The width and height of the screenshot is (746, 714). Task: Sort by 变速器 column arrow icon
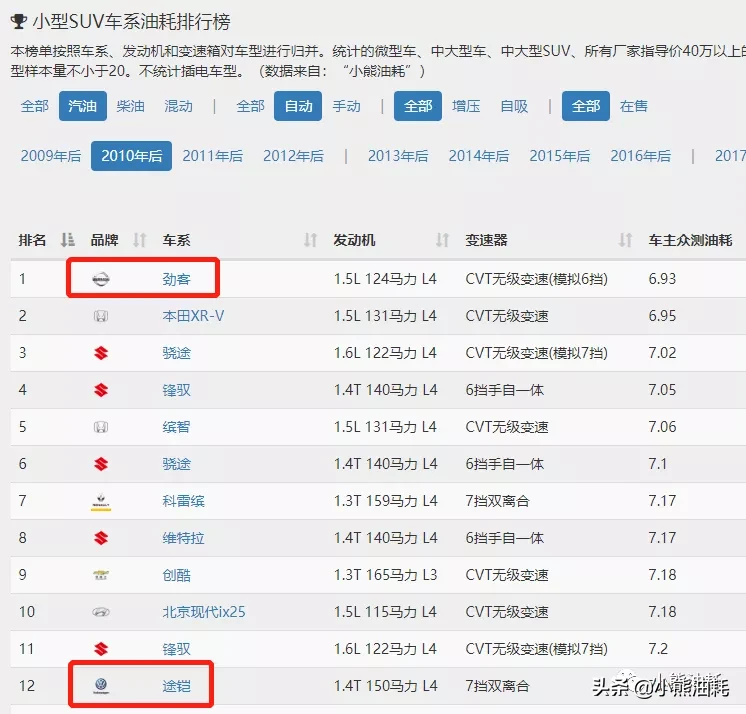click(625, 240)
